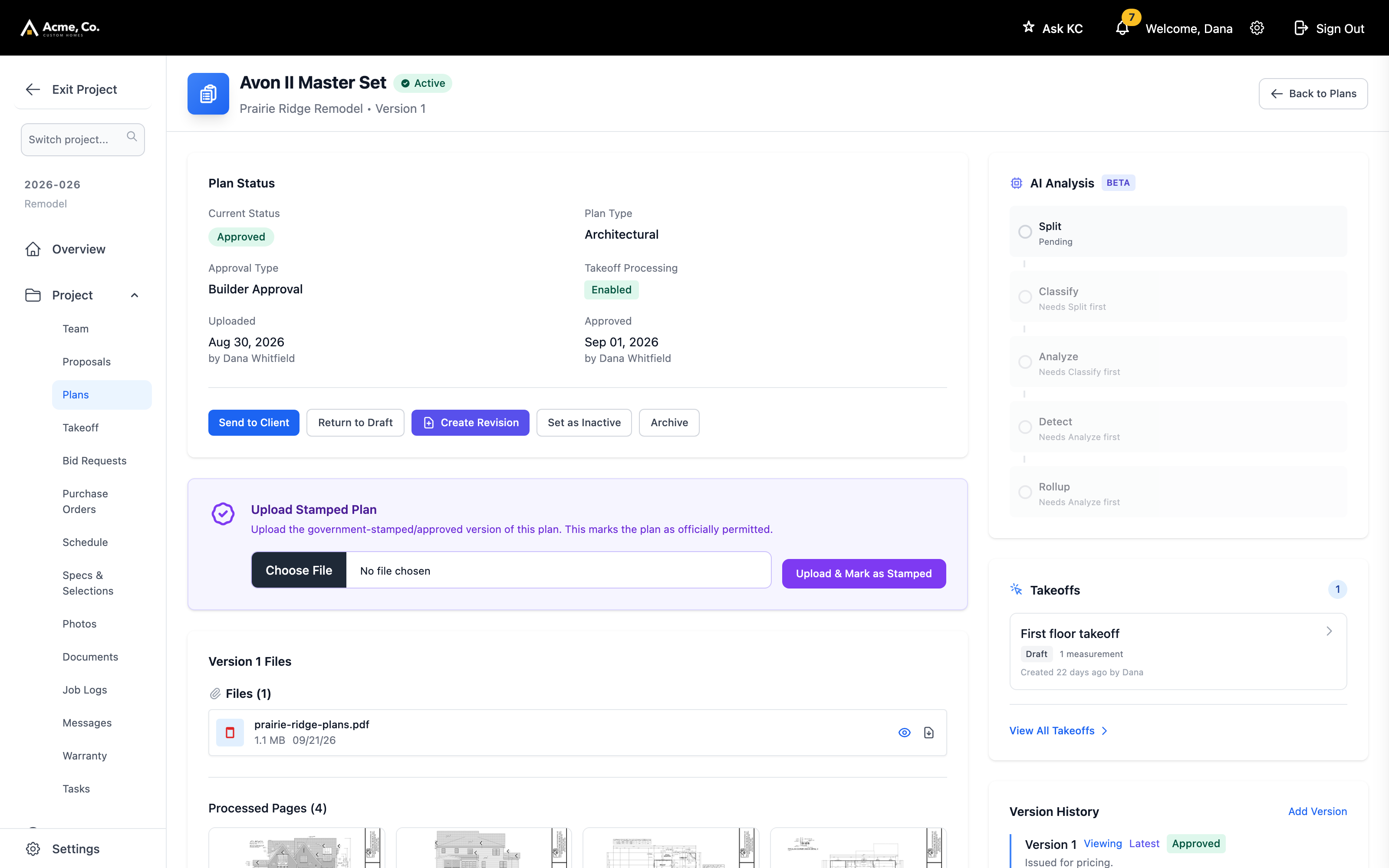
Task: Download prairie-ridge-plans.pdf file icon
Action: tap(929, 733)
